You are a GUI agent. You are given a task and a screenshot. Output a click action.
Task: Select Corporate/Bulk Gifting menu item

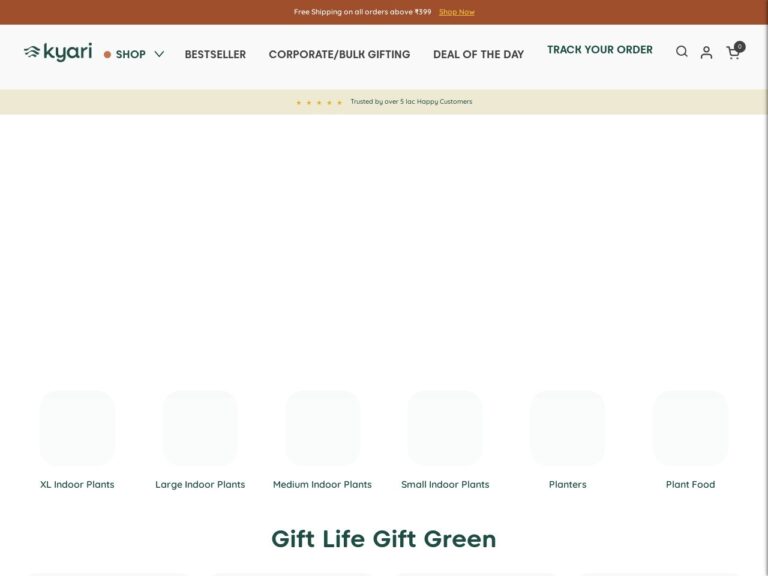pos(339,54)
